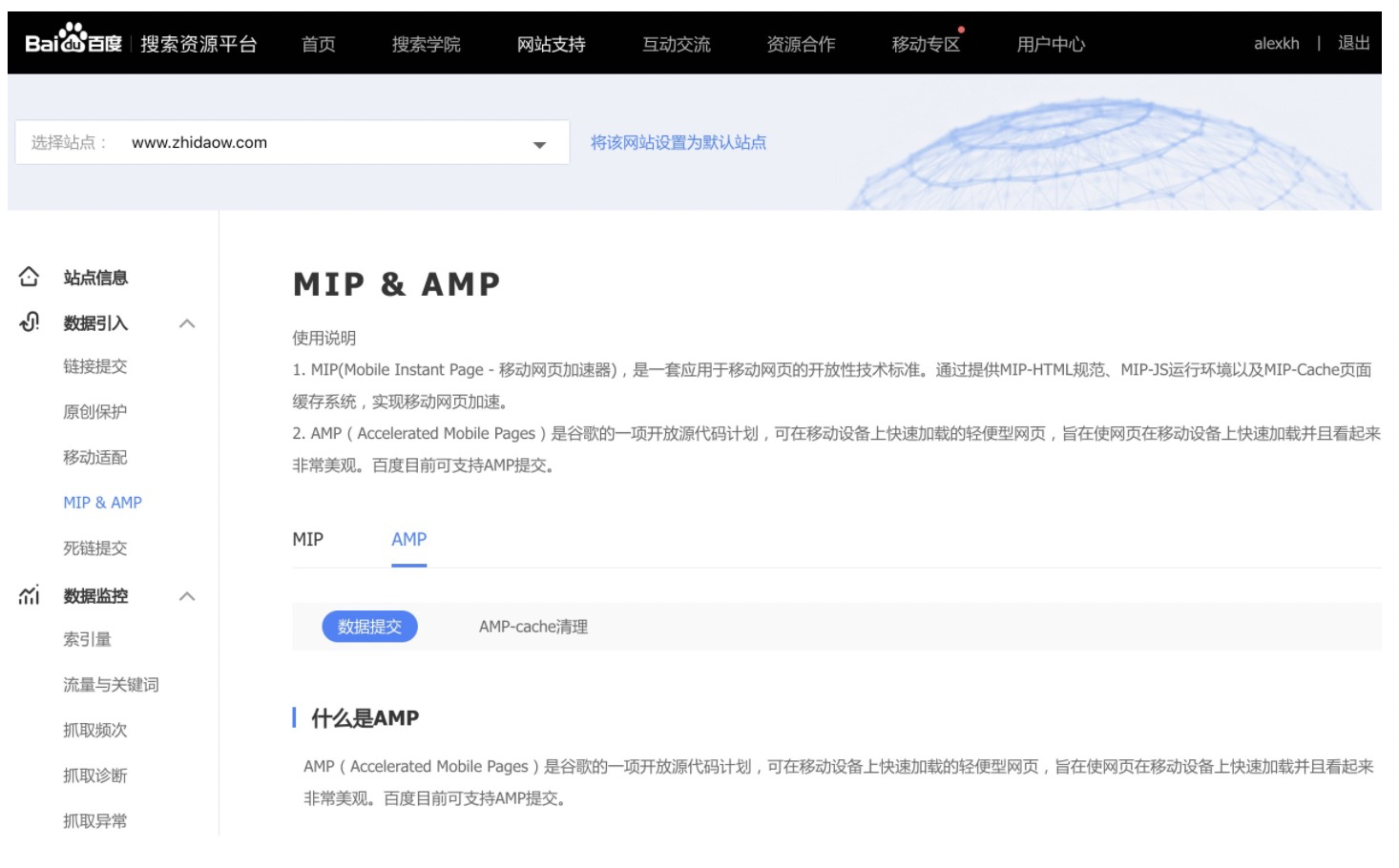
Task: Collapse the 数据引入 section
Action: pos(187,322)
